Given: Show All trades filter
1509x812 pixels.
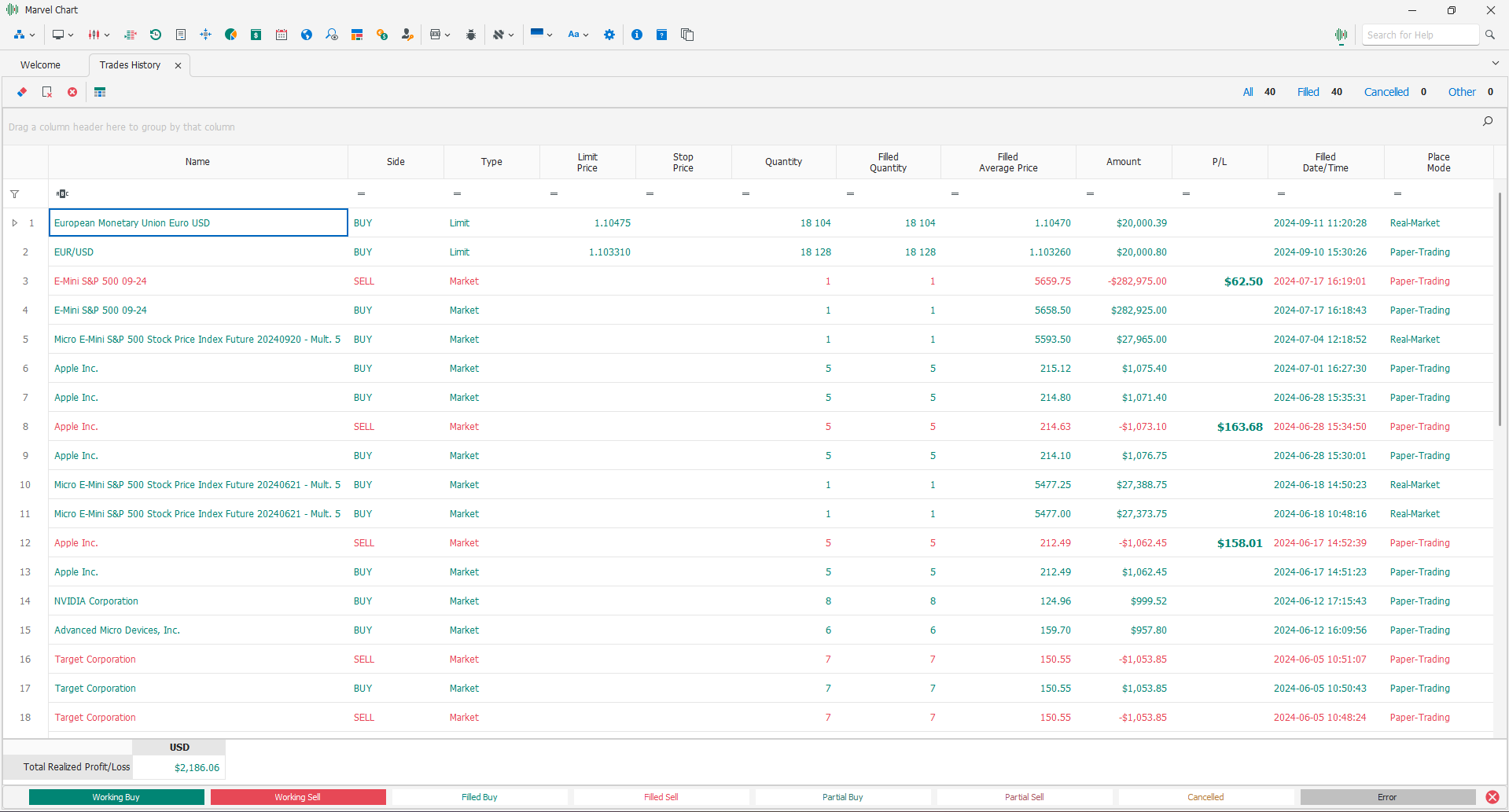Looking at the screenshot, I should pyautogui.click(x=1248, y=92).
